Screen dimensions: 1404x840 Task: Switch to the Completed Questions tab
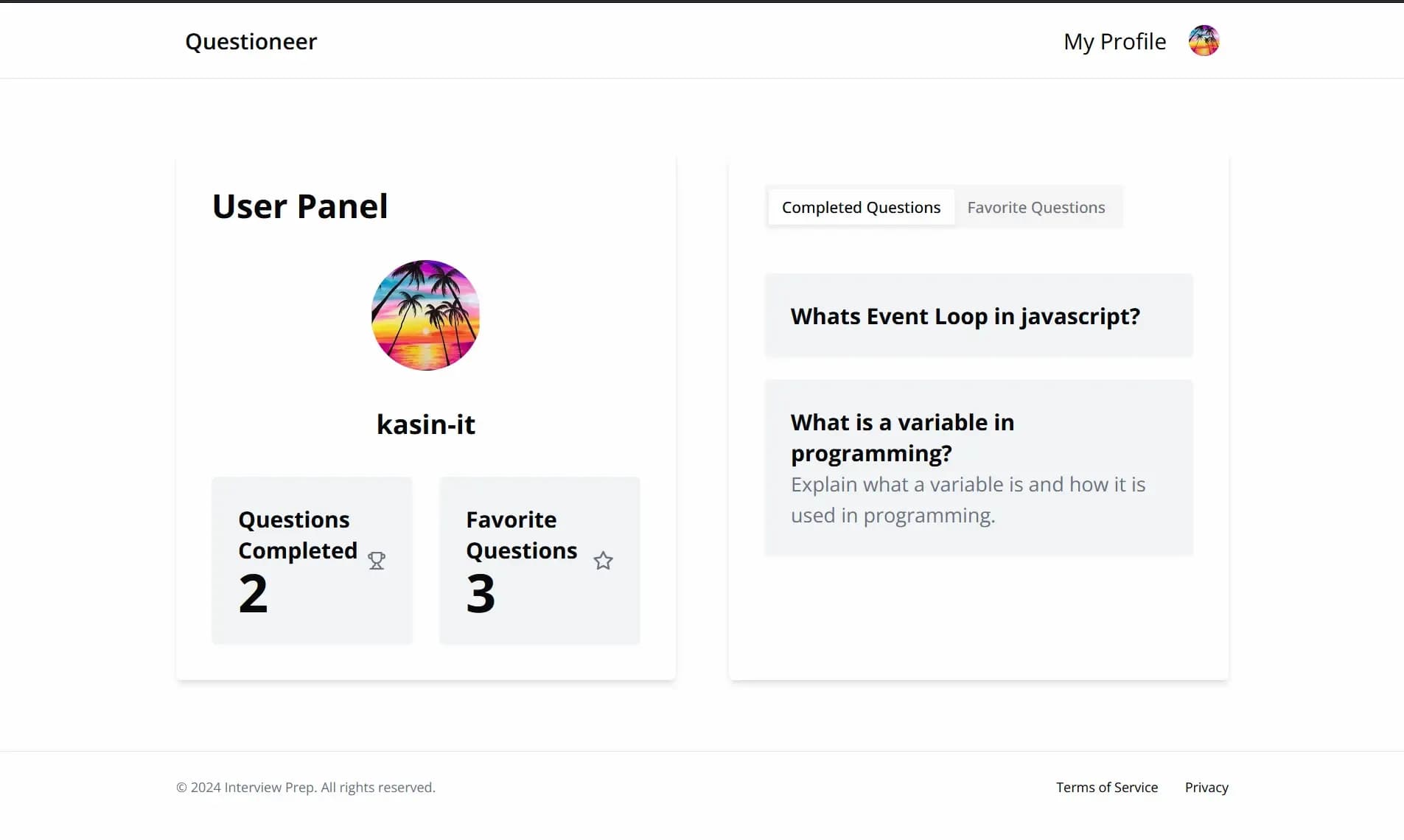(x=860, y=207)
